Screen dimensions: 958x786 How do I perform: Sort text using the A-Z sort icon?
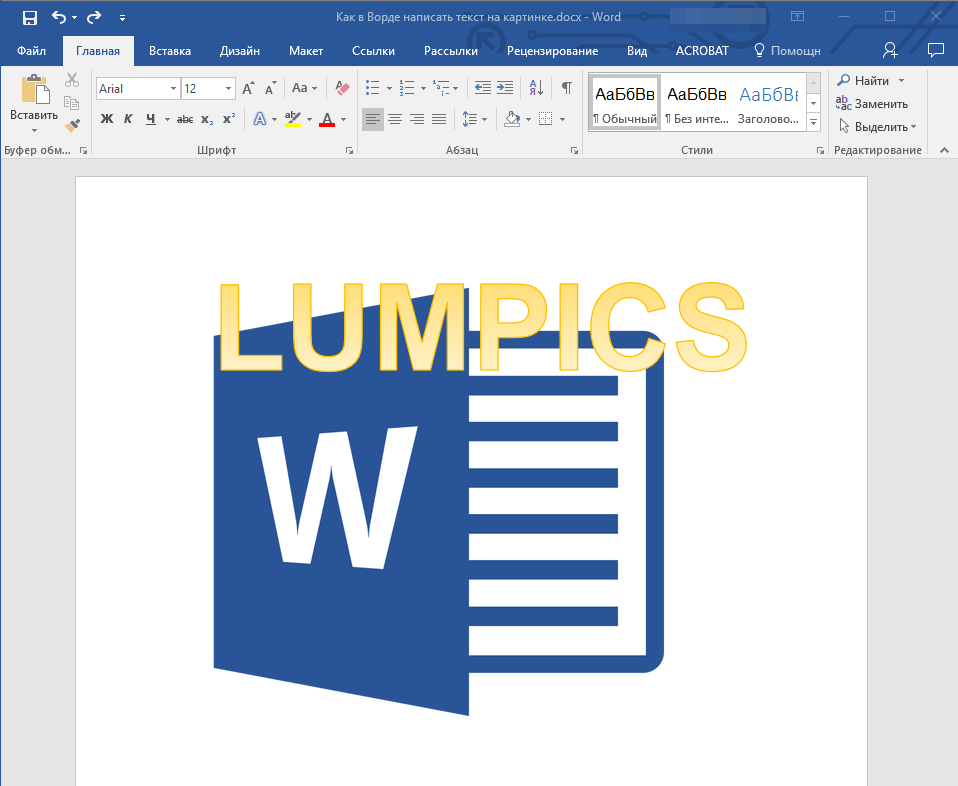point(536,88)
